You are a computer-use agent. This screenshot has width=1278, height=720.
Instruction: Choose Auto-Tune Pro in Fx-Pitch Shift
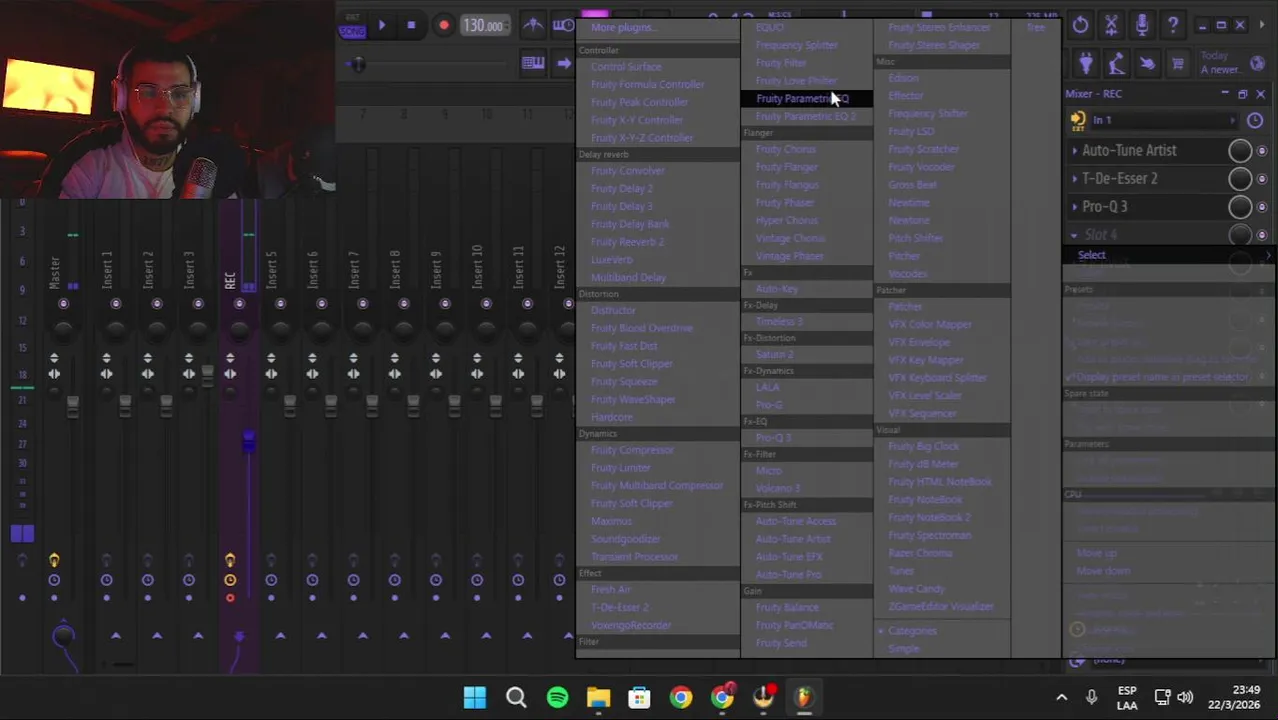789,575
